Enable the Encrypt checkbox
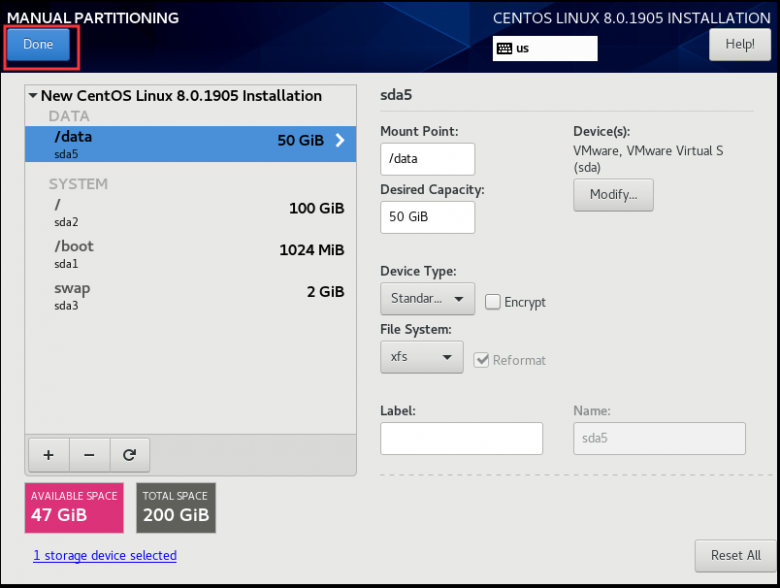The height and width of the screenshot is (588, 780). (x=492, y=302)
